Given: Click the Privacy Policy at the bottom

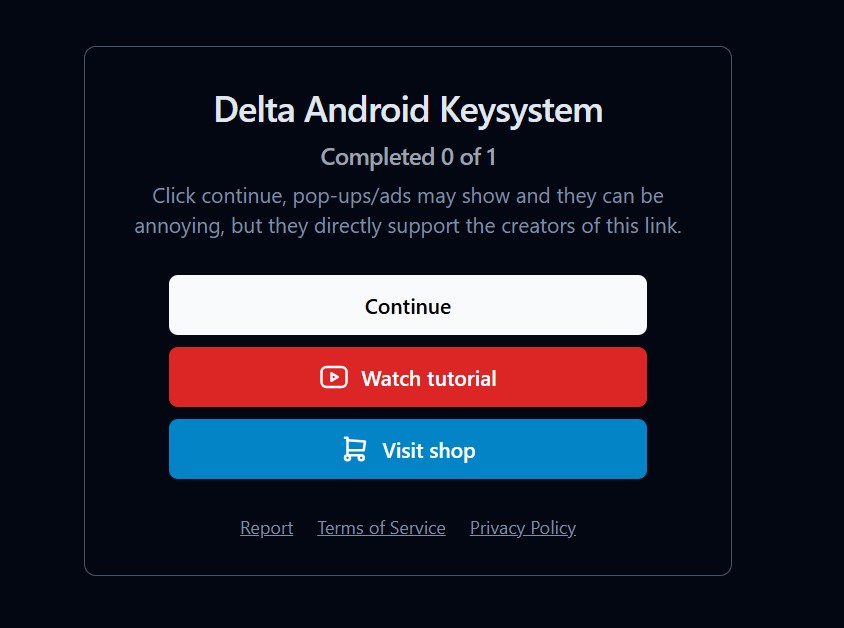Looking at the screenshot, I should [x=522, y=527].
